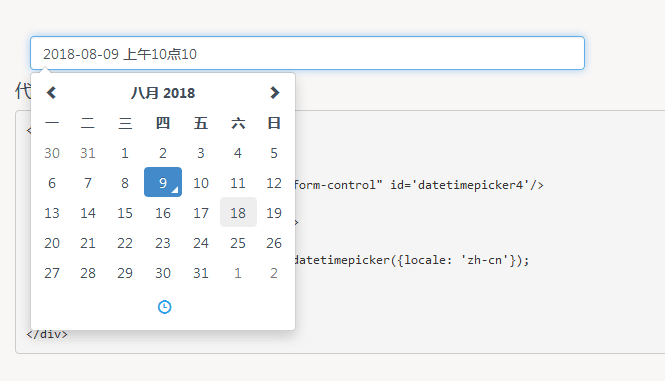Focus the date input showing 2018-08-09
Screen dimensions: 665x381
(x=307, y=53)
